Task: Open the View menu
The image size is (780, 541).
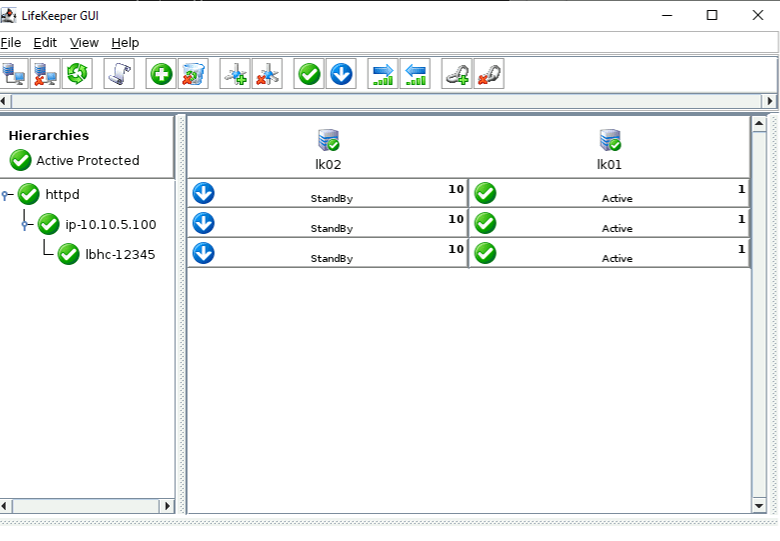Action: [x=84, y=43]
